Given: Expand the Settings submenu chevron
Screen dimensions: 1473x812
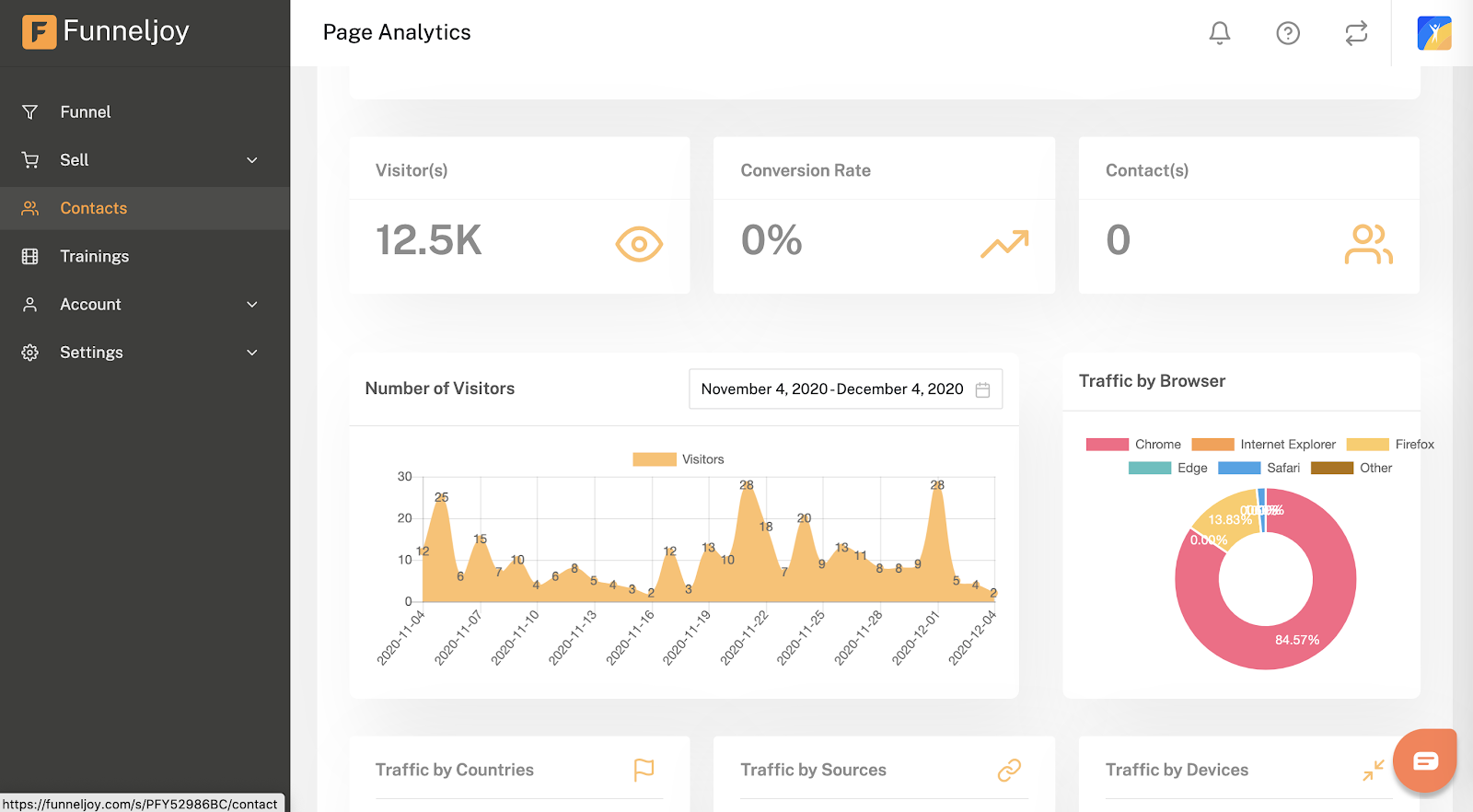Looking at the screenshot, I should coord(252,353).
